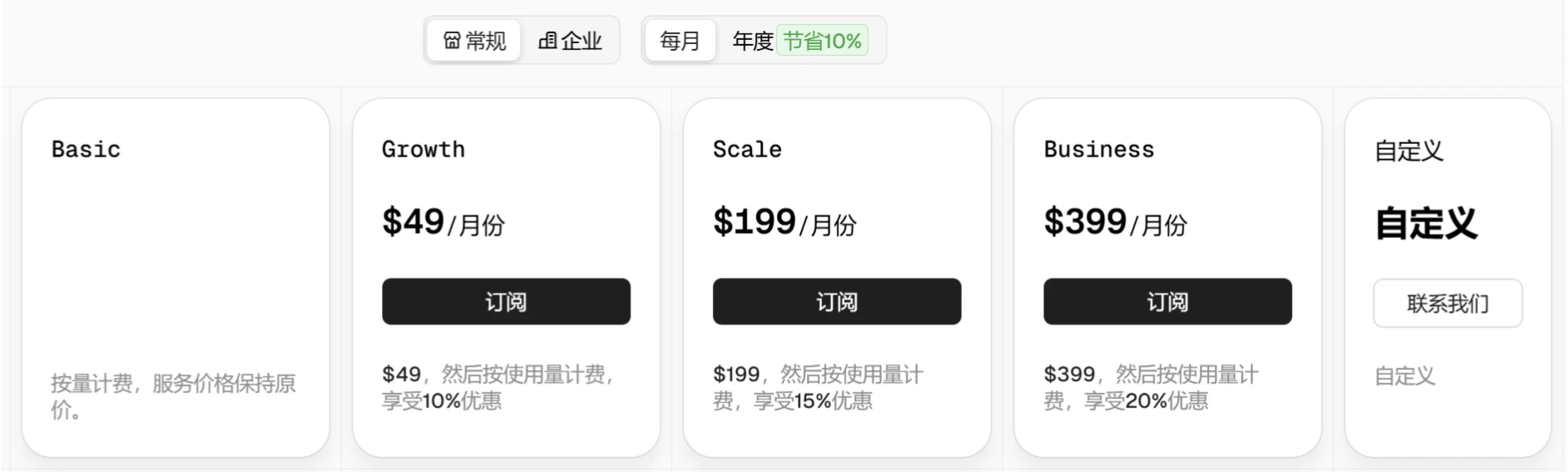Click the Scale plan heading
Viewport: 1568px width, 472px height.
(747, 150)
